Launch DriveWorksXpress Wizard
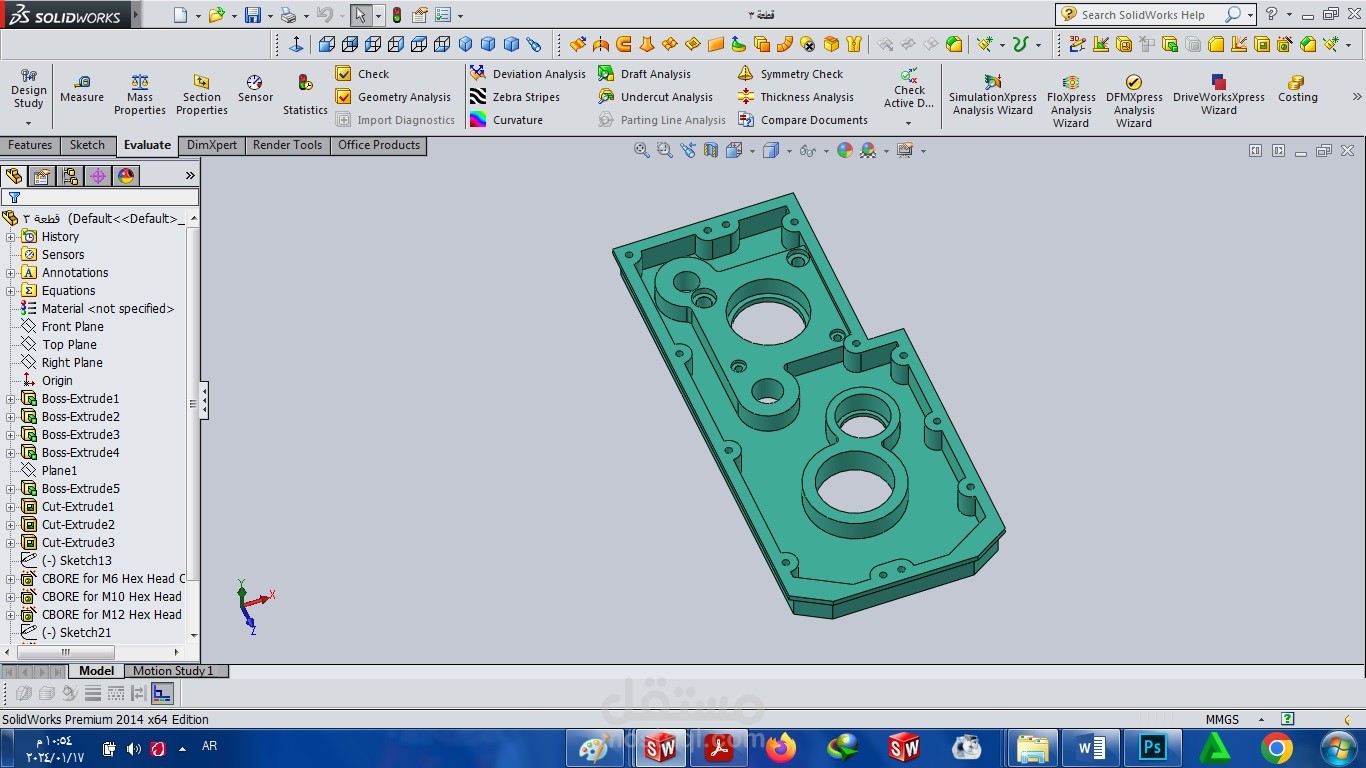Viewport: 1366px width, 768px height. point(1219,95)
